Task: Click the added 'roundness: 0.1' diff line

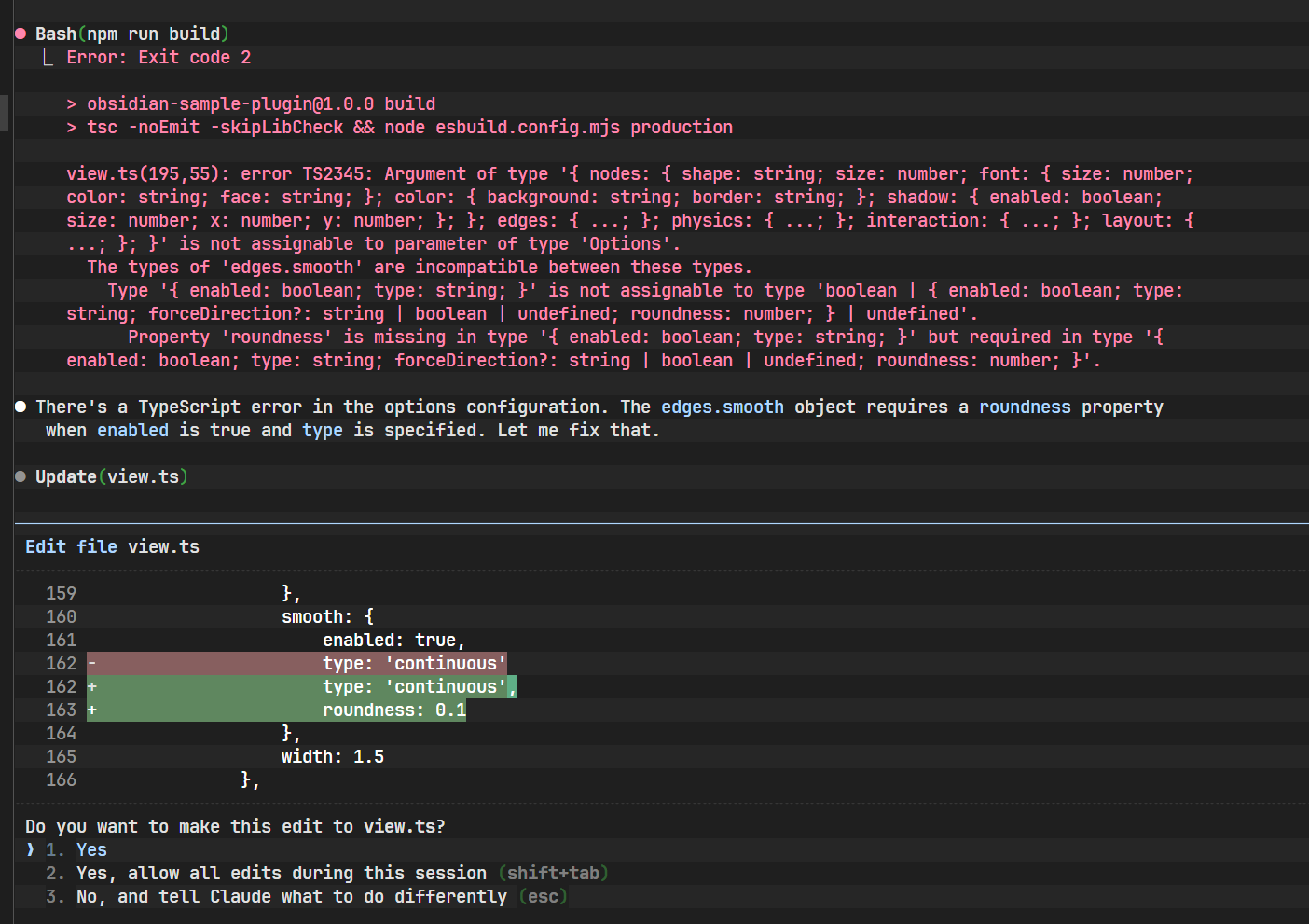Action: pos(393,710)
